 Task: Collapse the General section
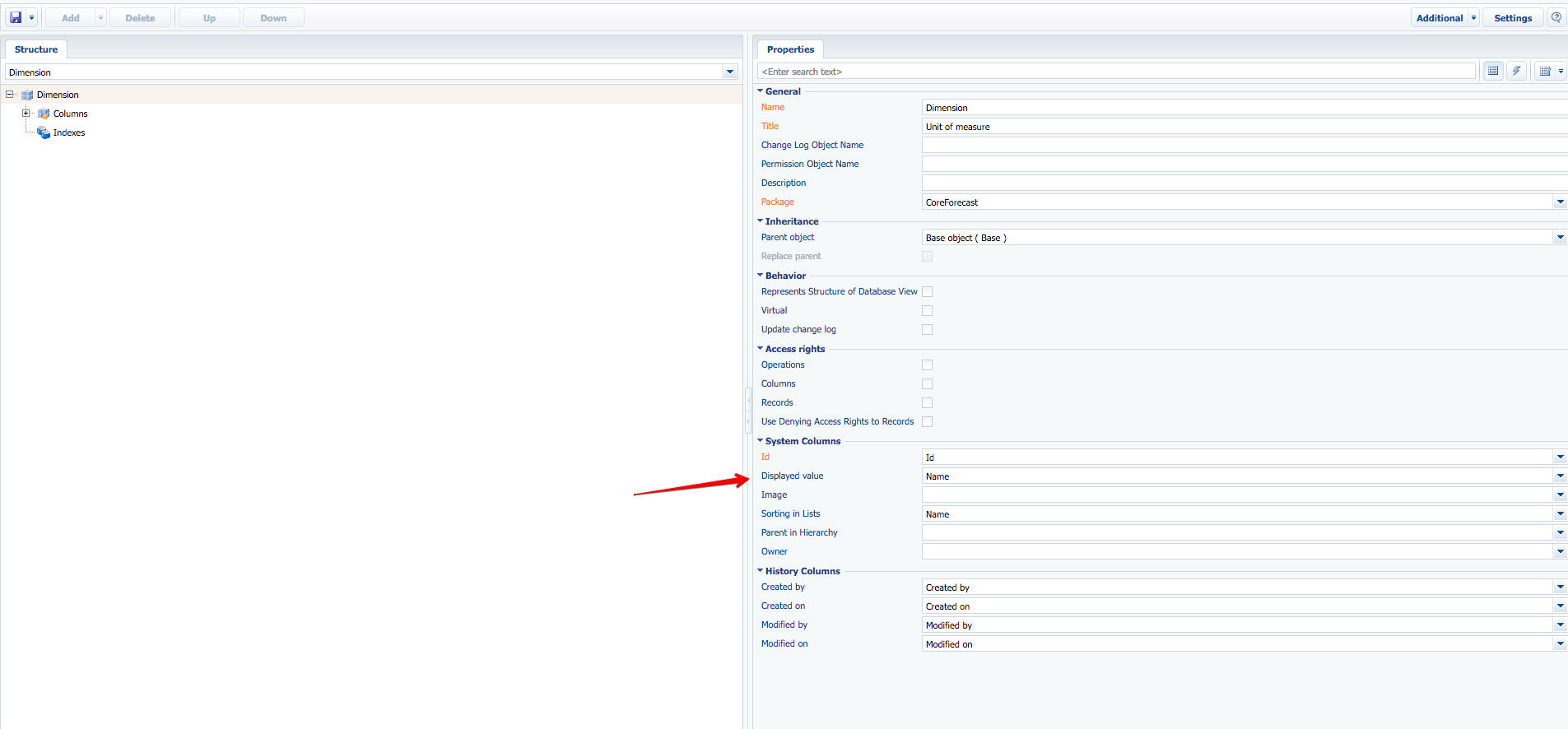click(x=761, y=91)
